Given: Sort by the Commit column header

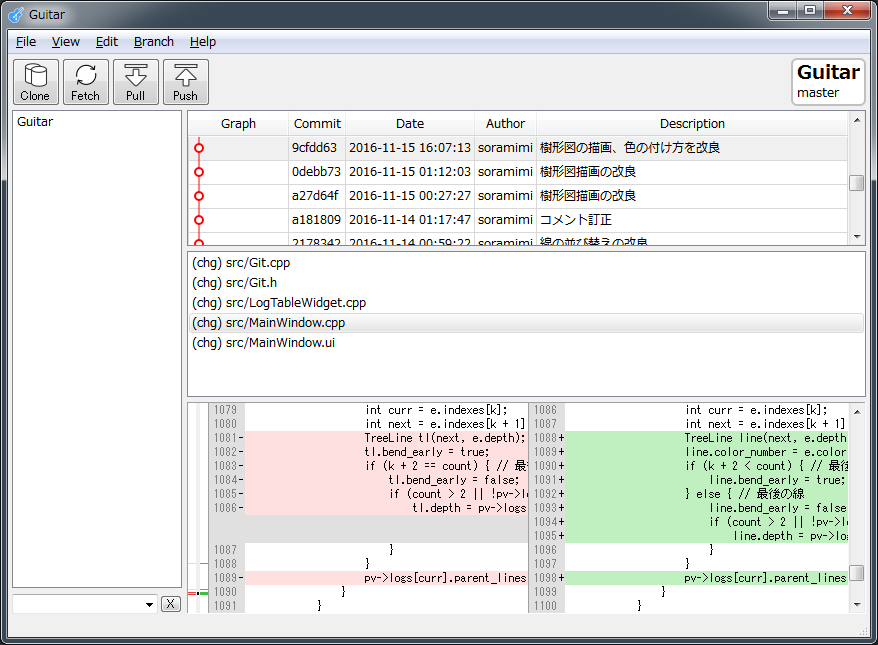Looking at the screenshot, I should tap(317, 124).
